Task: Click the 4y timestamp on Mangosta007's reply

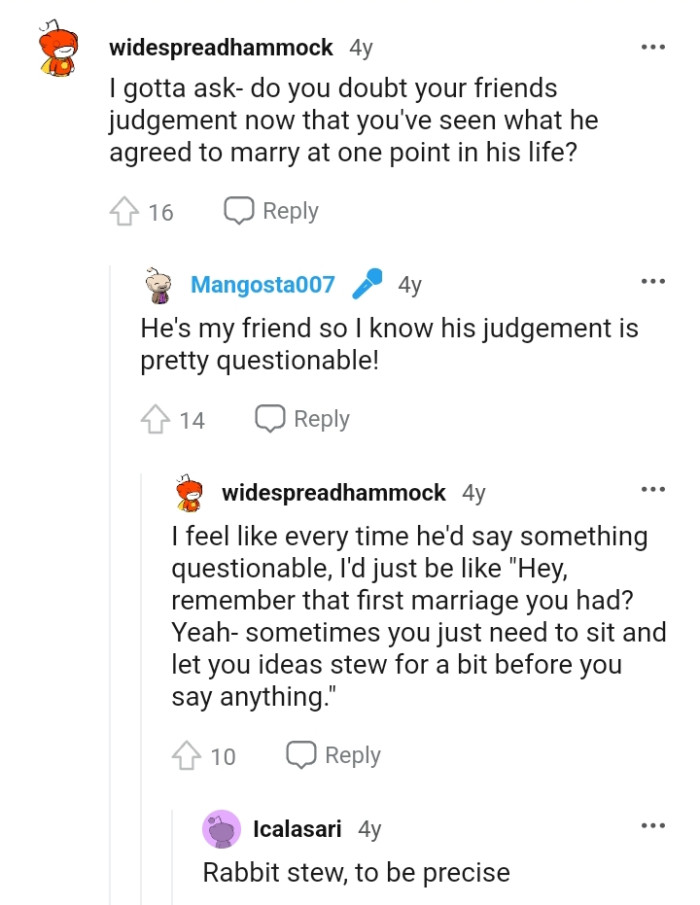Action: pyautogui.click(x=411, y=284)
